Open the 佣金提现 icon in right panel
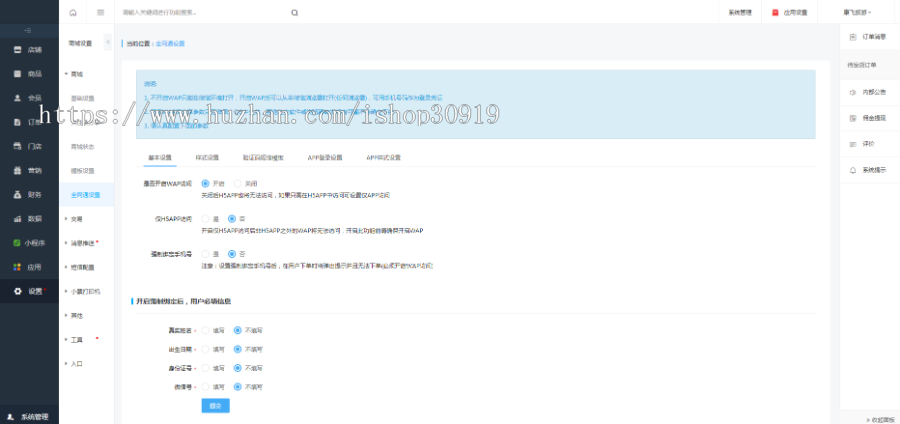 pyautogui.click(x=853, y=118)
